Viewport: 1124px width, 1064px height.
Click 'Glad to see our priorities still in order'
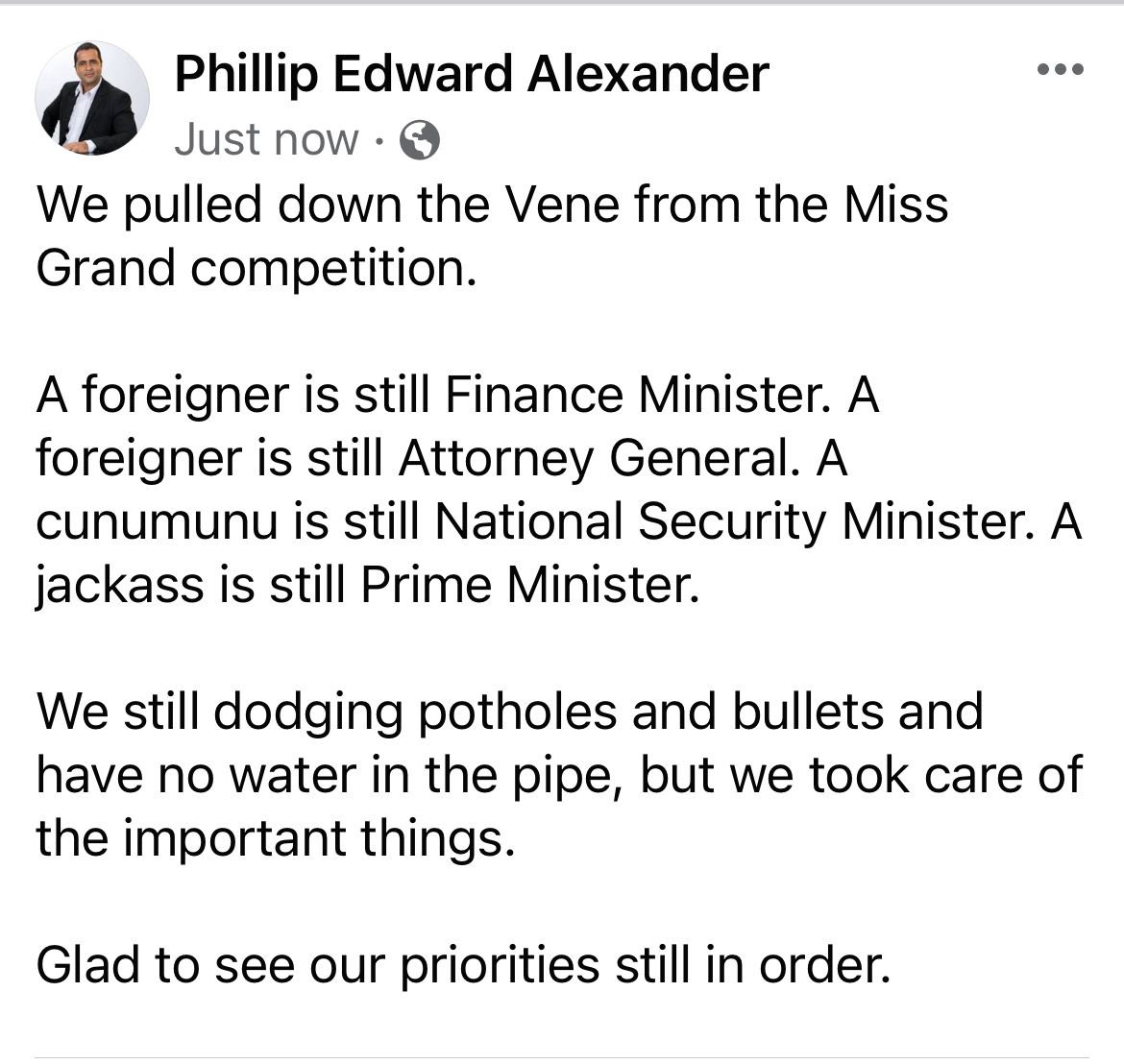(x=463, y=965)
